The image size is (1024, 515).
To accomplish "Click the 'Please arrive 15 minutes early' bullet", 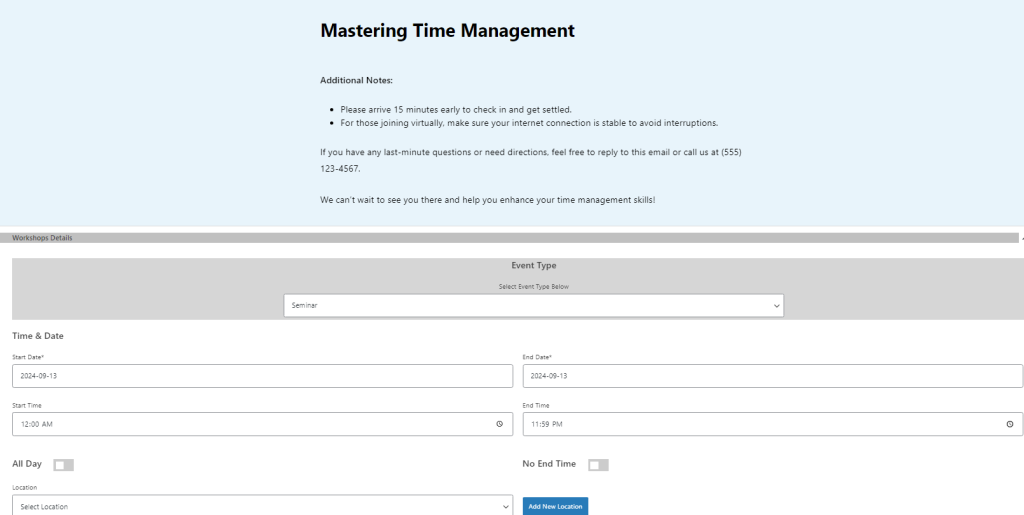I will pyautogui.click(x=456, y=110).
